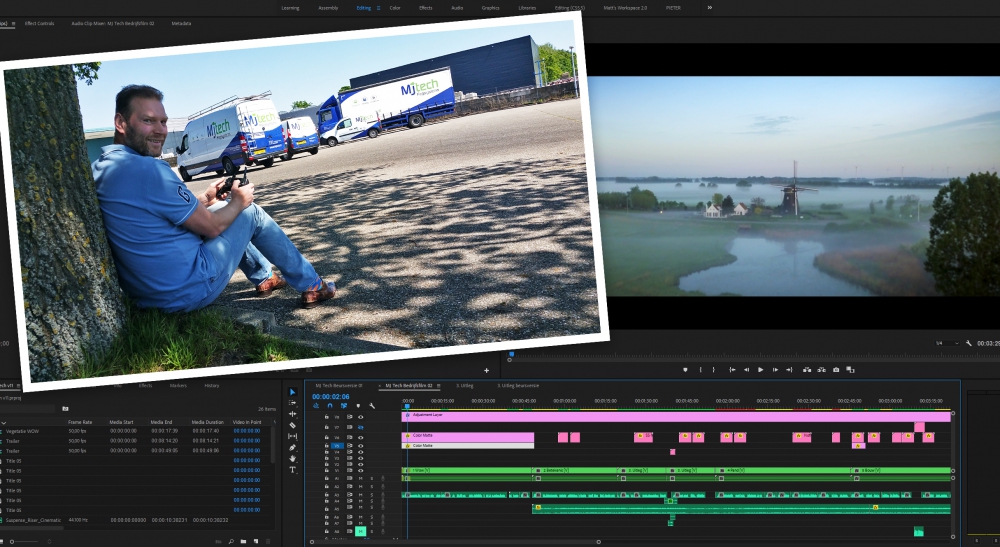Select the Ripple Edit tool

point(293,414)
